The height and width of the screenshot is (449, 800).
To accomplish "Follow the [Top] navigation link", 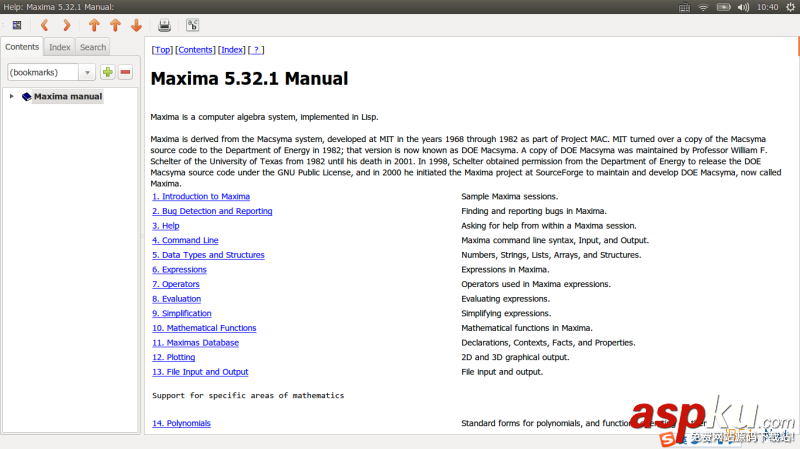I will (x=162, y=49).
